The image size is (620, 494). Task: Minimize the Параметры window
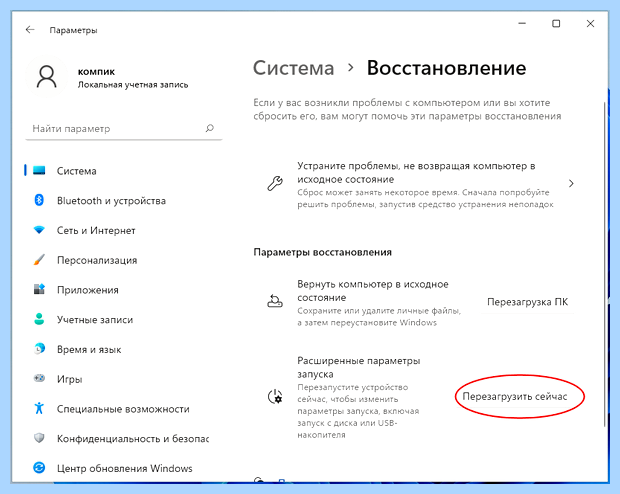coord(522,24)
